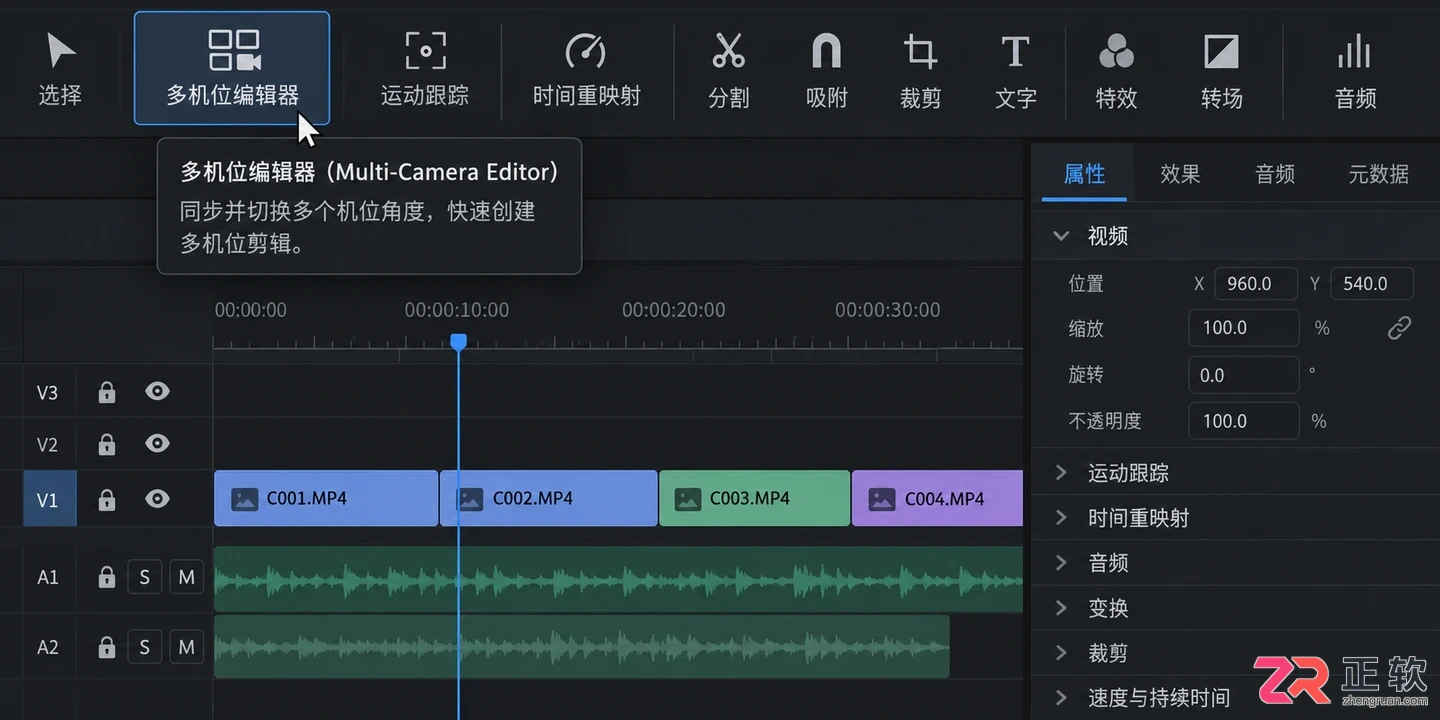Open the 元数据 tab
Image resolution: width=1440 pixels, height=720 pixels.
[1378, 174]
